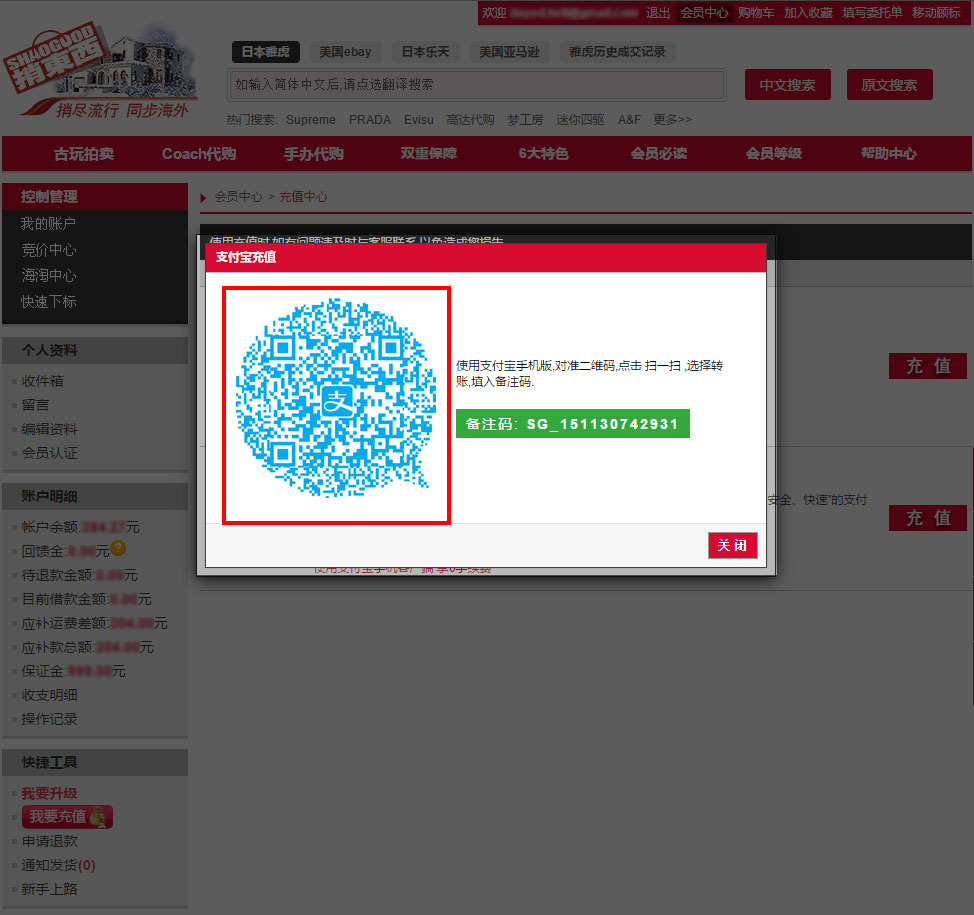Screen dimensions: 974x915
Task: Open the 手办代购 navigation menu
Action: click(314, 153)
